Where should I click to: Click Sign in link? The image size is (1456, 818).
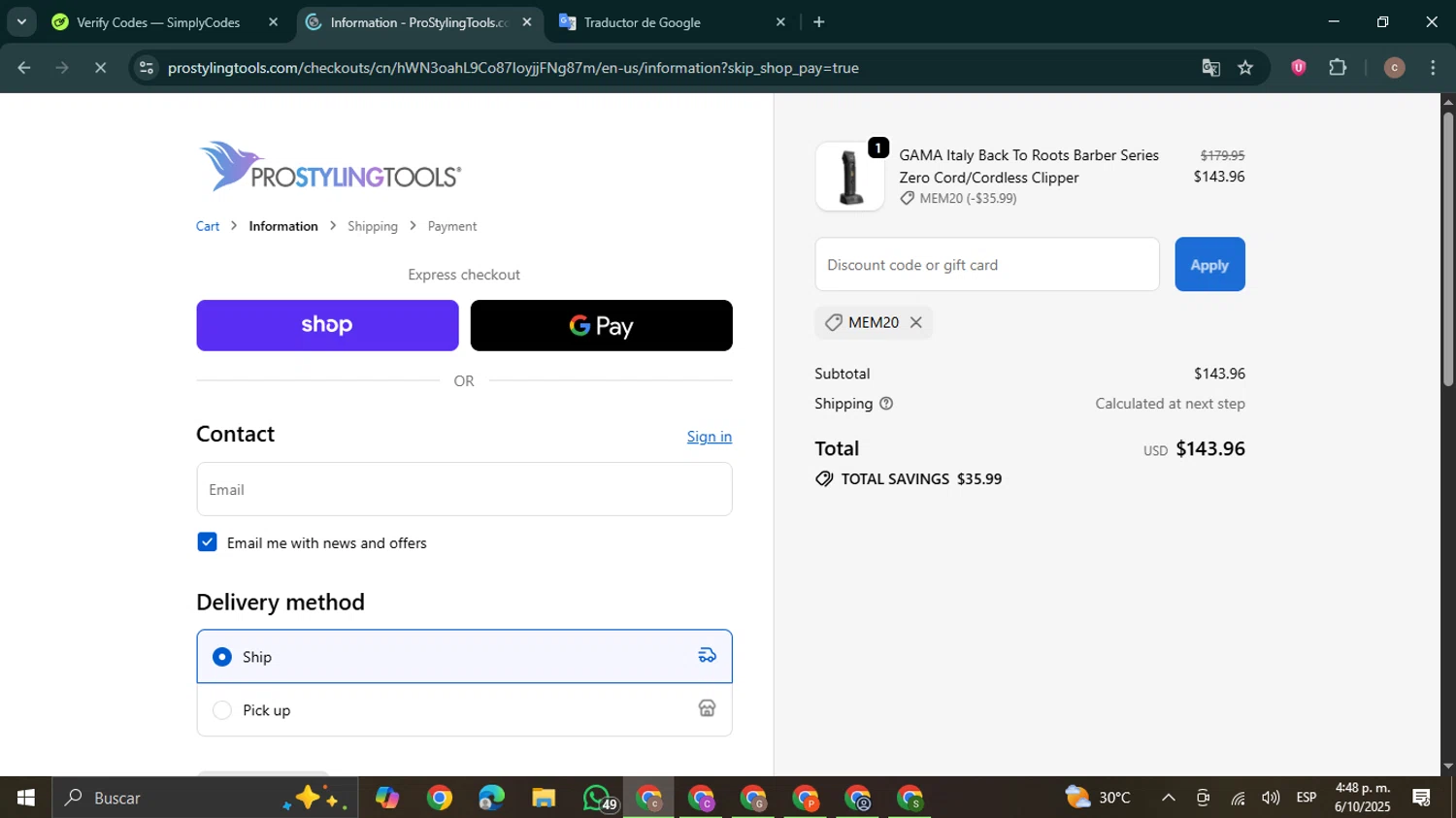tap(710, 437)
